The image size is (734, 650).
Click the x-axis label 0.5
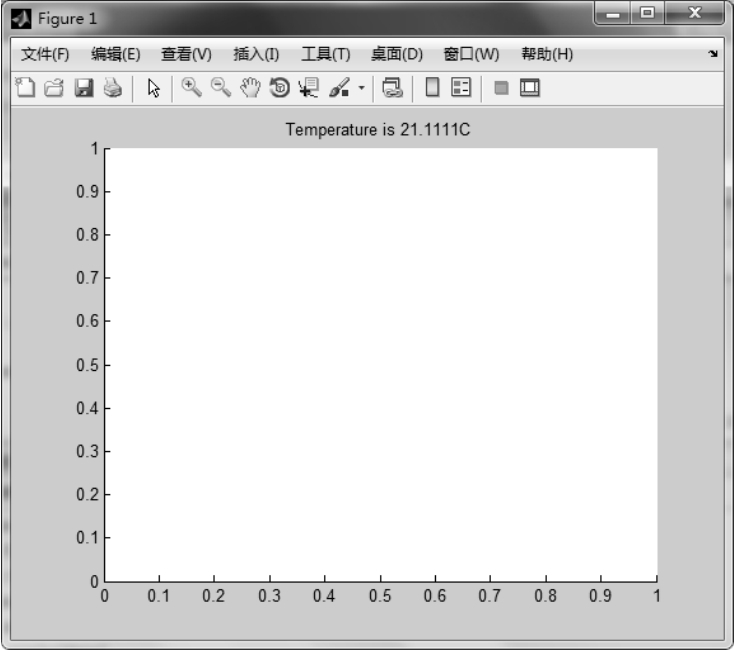380,596
